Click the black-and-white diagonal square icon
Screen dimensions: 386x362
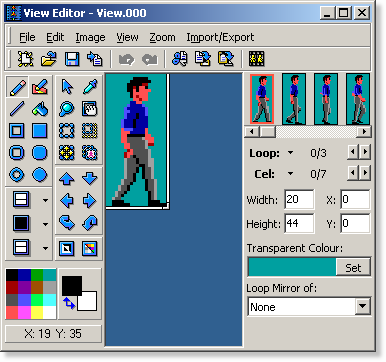[67, 249]
